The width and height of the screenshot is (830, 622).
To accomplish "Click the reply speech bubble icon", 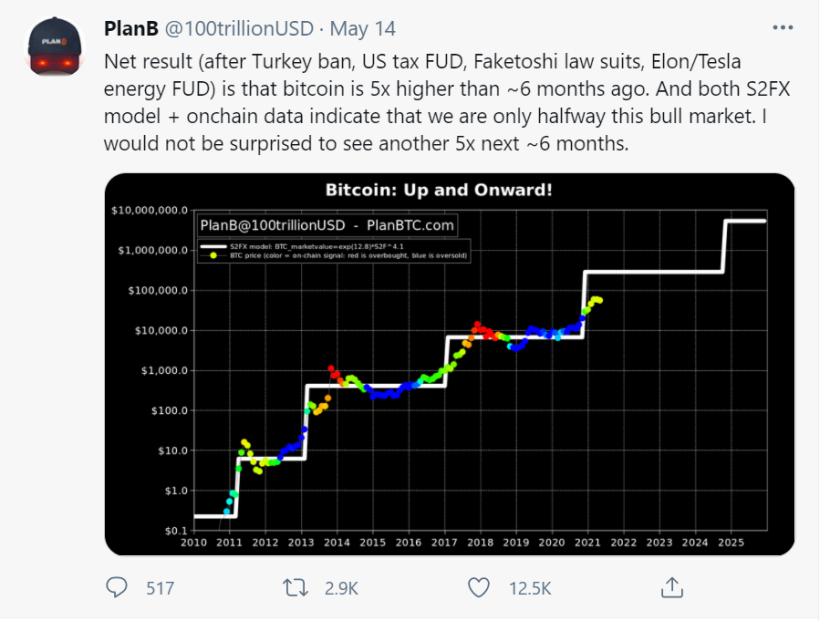I will (x=116, y=587).
